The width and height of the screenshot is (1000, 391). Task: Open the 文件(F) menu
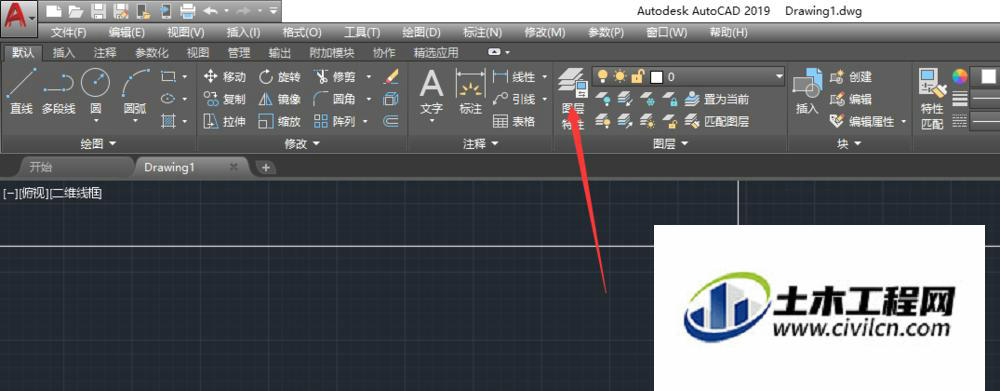[68, 32]
